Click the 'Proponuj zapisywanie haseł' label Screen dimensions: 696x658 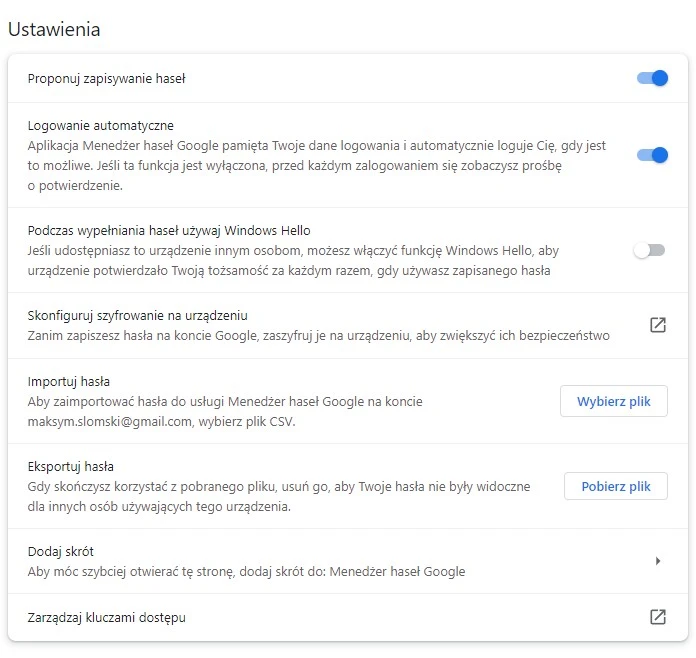(106, 78)
